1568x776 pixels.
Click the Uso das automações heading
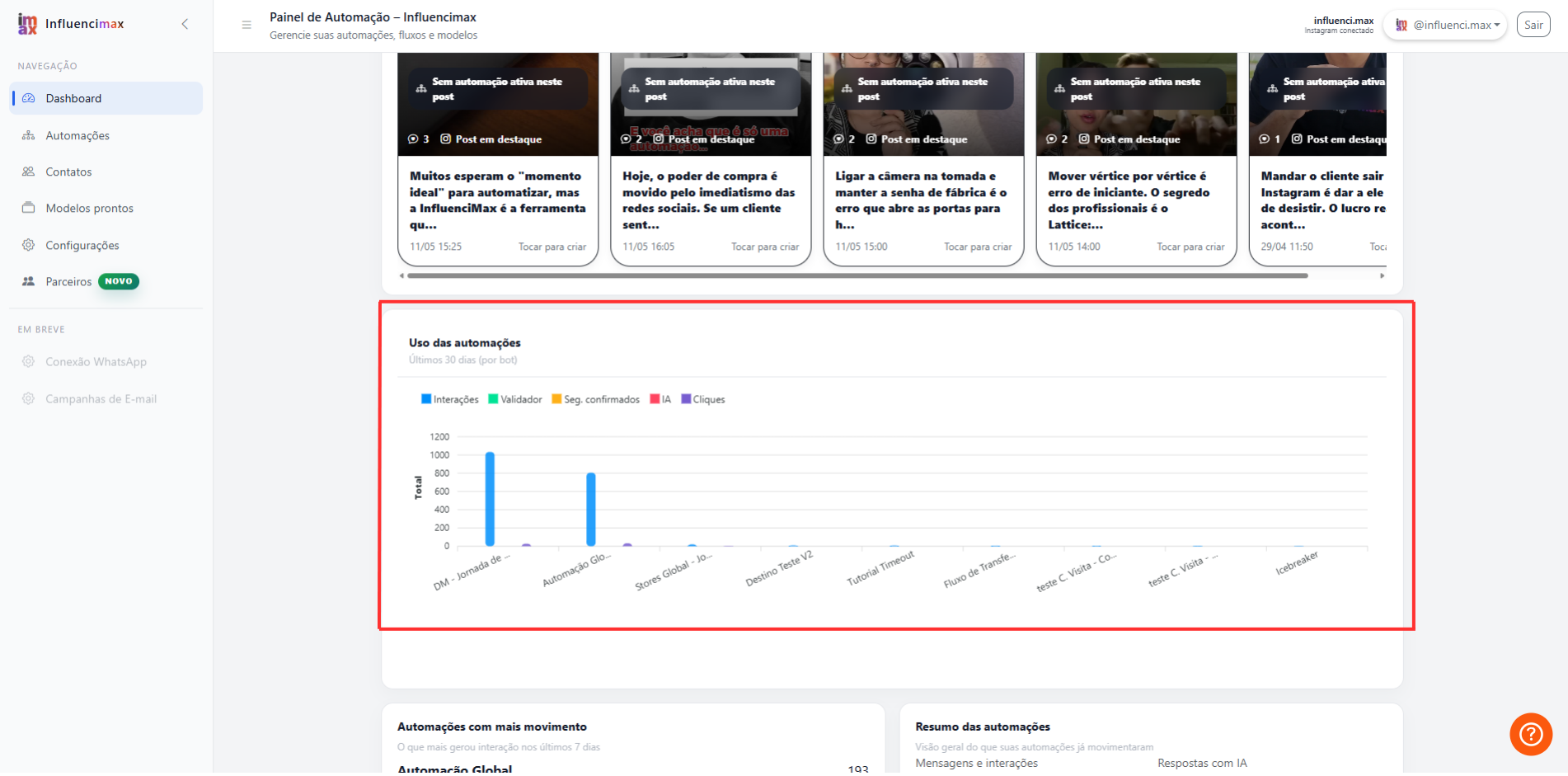[465, 343]
